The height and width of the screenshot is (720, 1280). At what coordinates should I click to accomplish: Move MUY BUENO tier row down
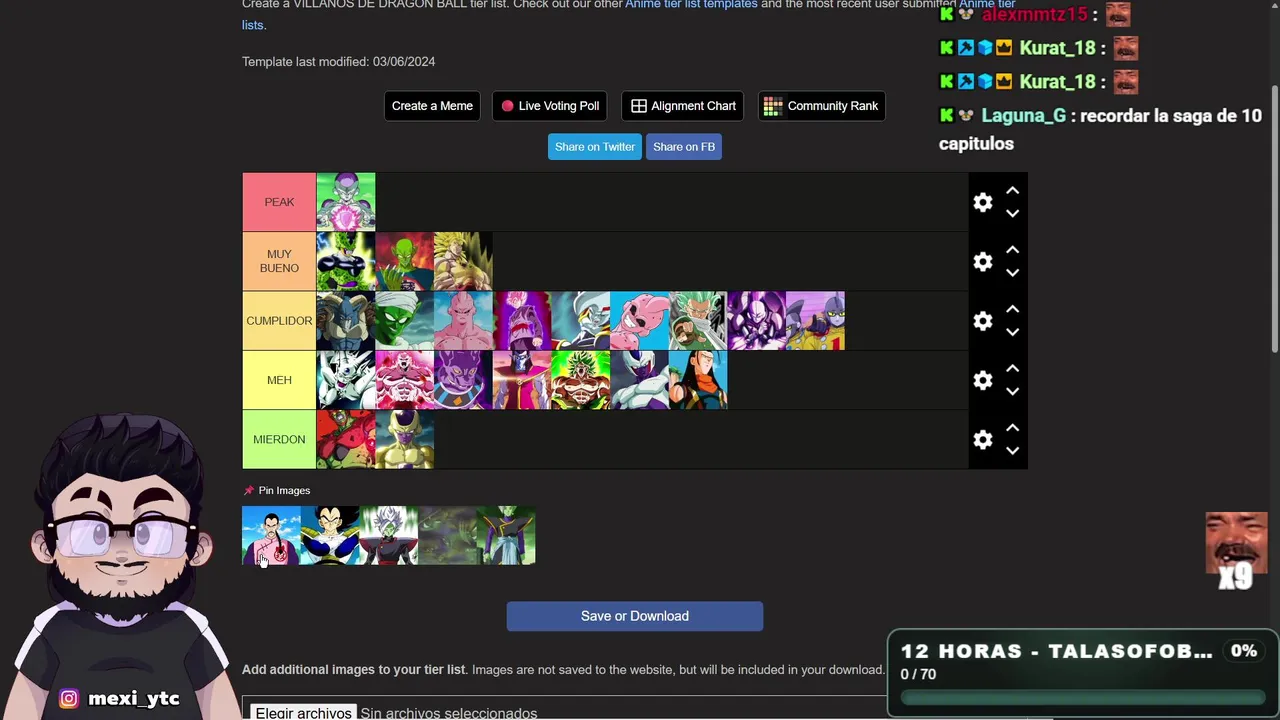(1012, 272)
